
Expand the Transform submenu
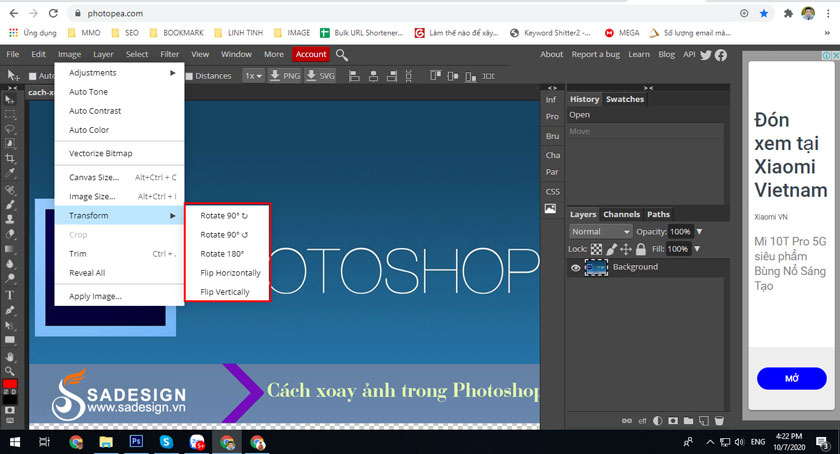pos(119,215)
